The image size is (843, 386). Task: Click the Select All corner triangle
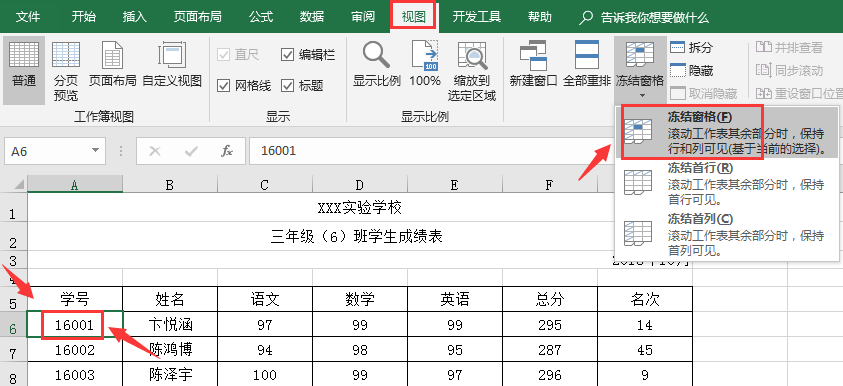coord(18,185)
